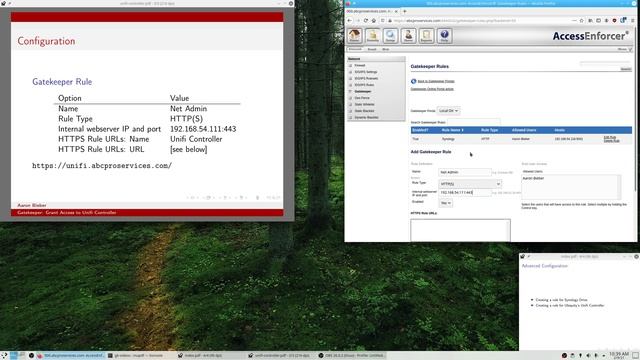Sort by Rule Name column header
This screenshot has height=360, width=640.
tap(452, 130)
